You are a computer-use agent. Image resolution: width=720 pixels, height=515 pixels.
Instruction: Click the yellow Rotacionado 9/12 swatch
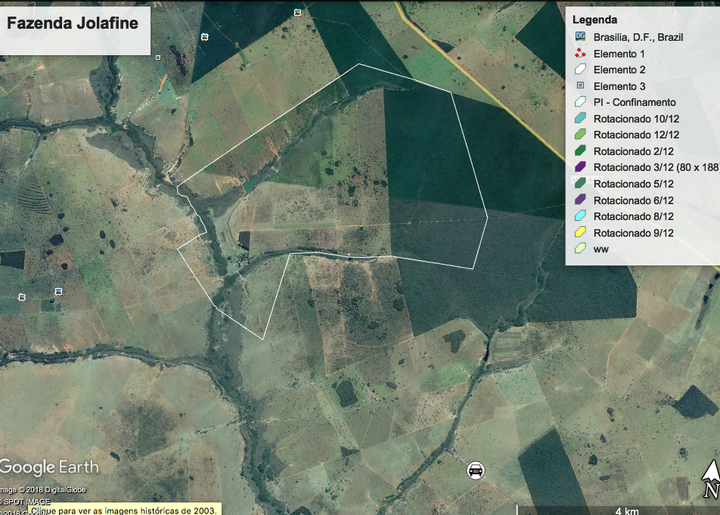580,232
